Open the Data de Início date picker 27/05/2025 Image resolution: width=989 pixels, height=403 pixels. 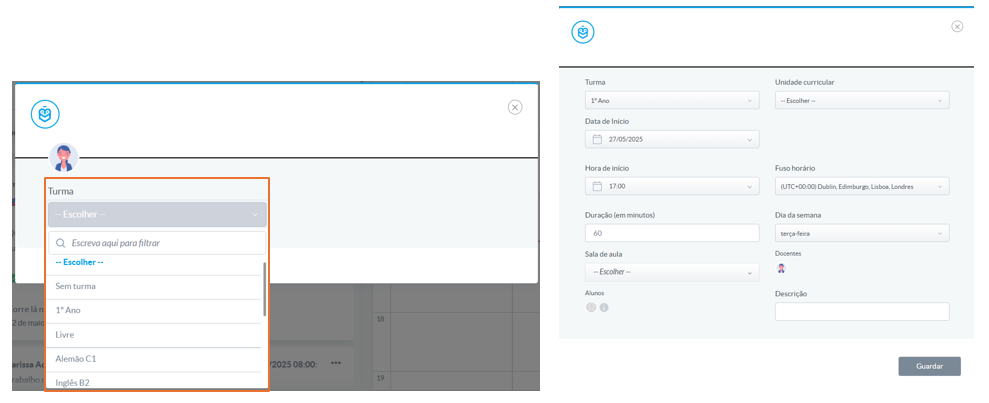(x=672, y=139)
